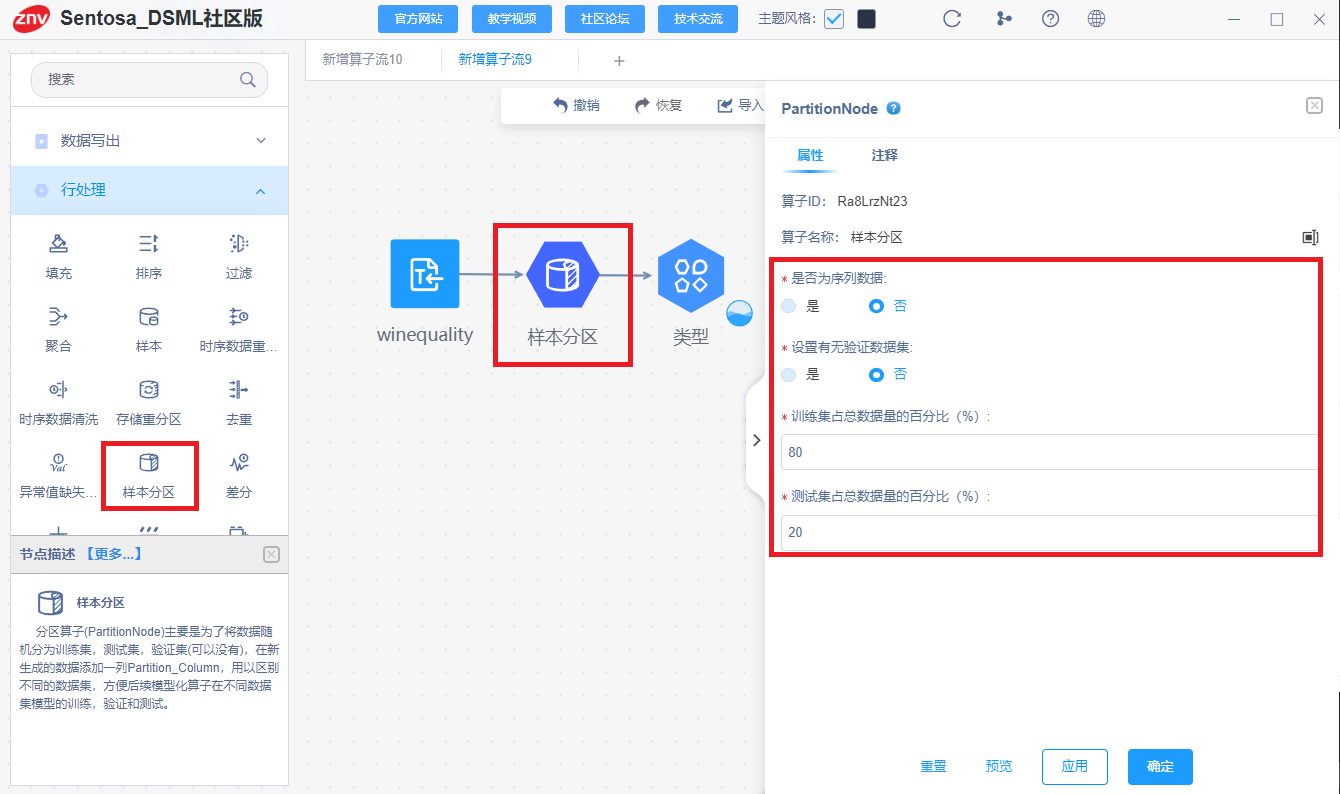Click the blue status badge near 类型 node
Screen dimensions: 1340x794
coord(739,313)
